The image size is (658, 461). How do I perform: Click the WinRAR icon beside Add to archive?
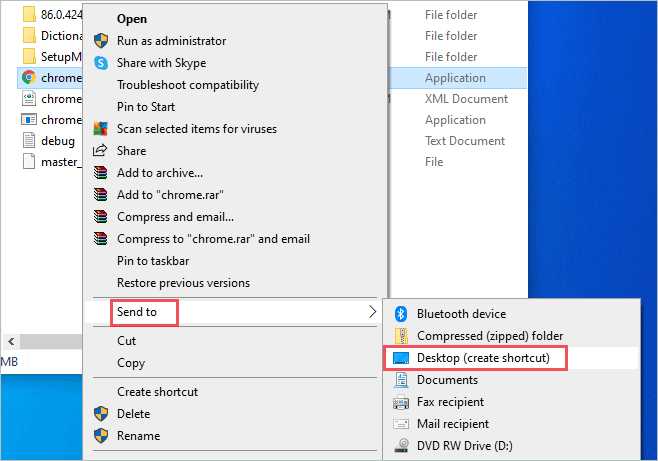click(x=100, y=173)
